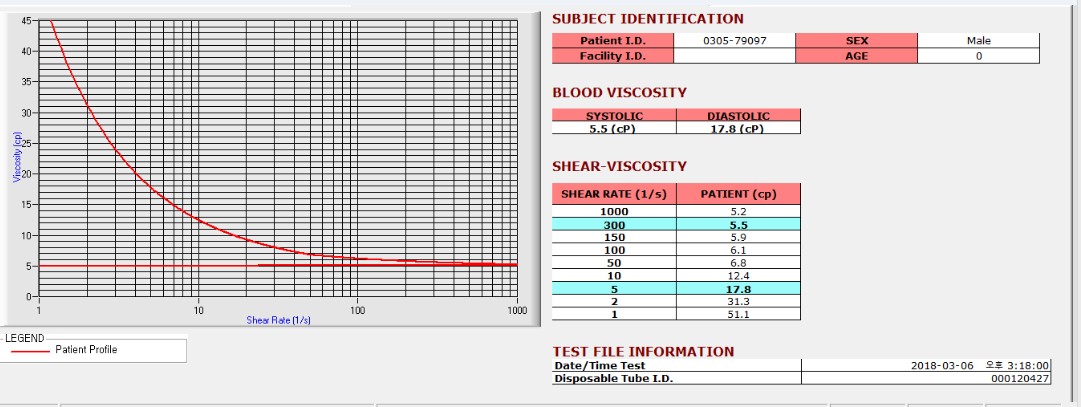Click the SHEAR RATE (1/s) column header

(x=614, y=194)
